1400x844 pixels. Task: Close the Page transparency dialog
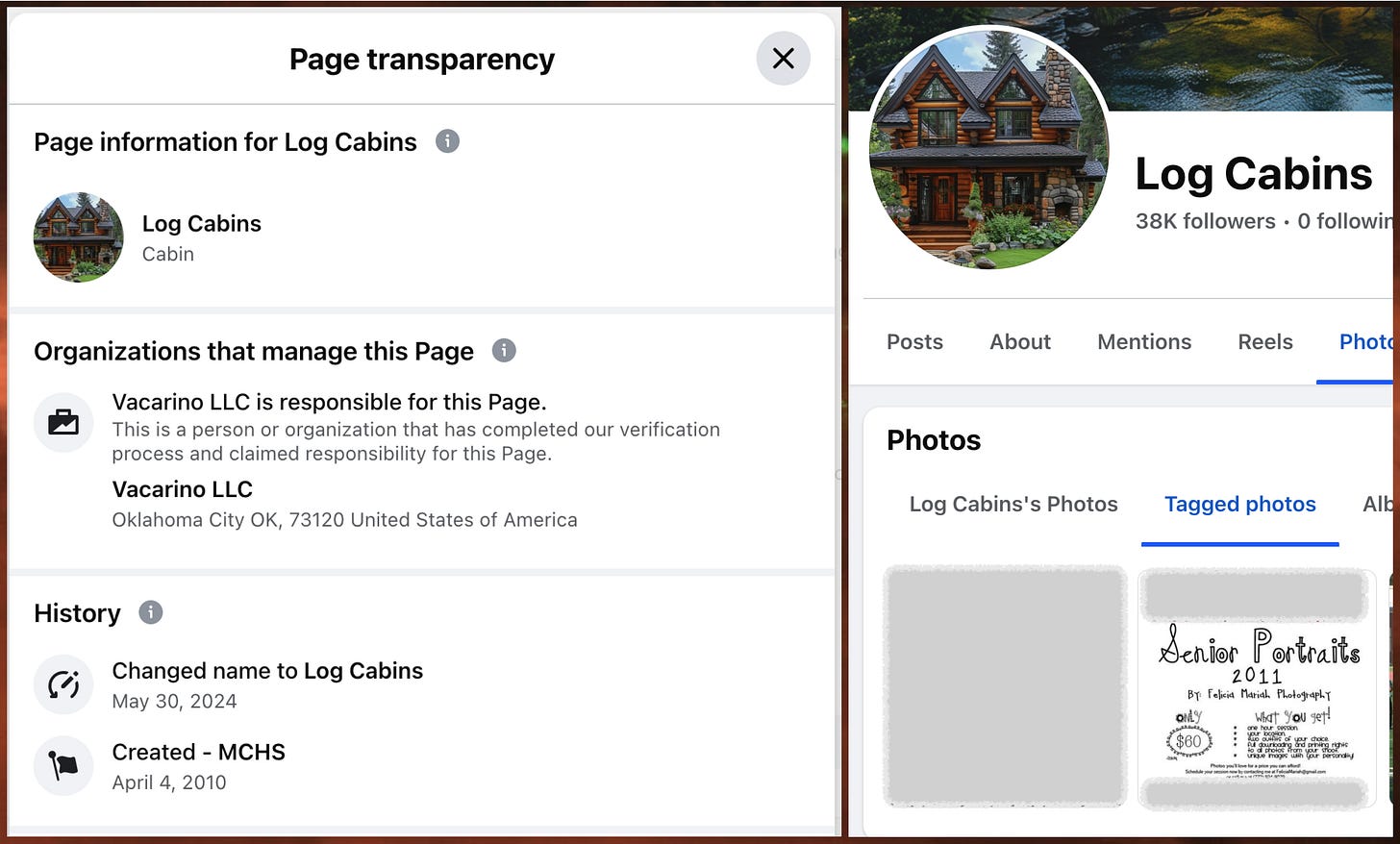click(x=784, y=59)
